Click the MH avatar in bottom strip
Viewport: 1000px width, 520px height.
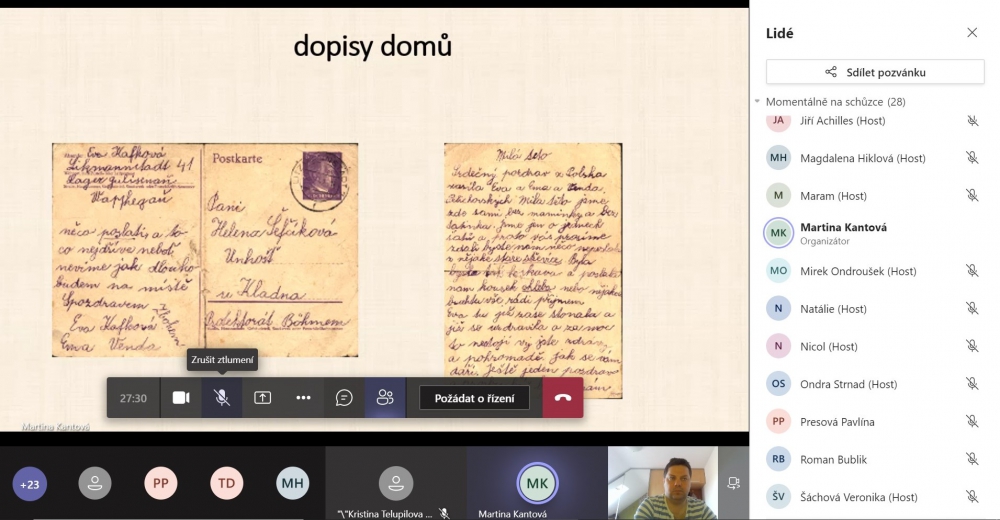click(x=293, y=483)
